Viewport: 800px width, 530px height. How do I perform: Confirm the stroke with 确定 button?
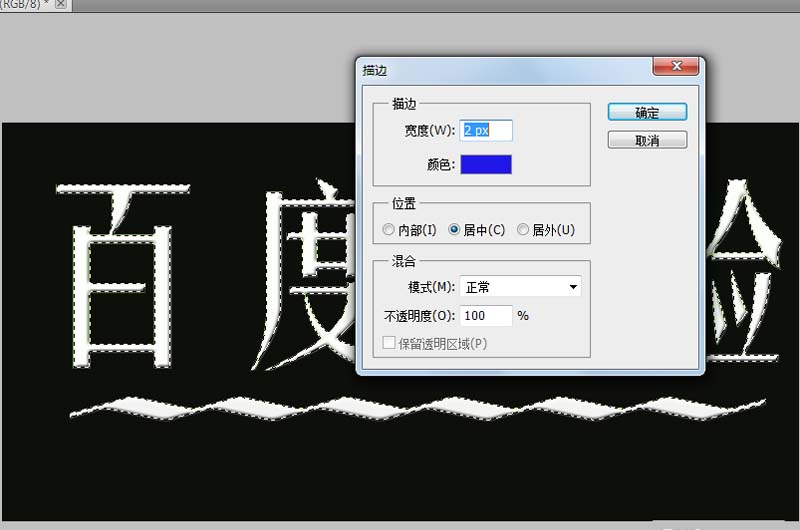(x=647, y=112)
